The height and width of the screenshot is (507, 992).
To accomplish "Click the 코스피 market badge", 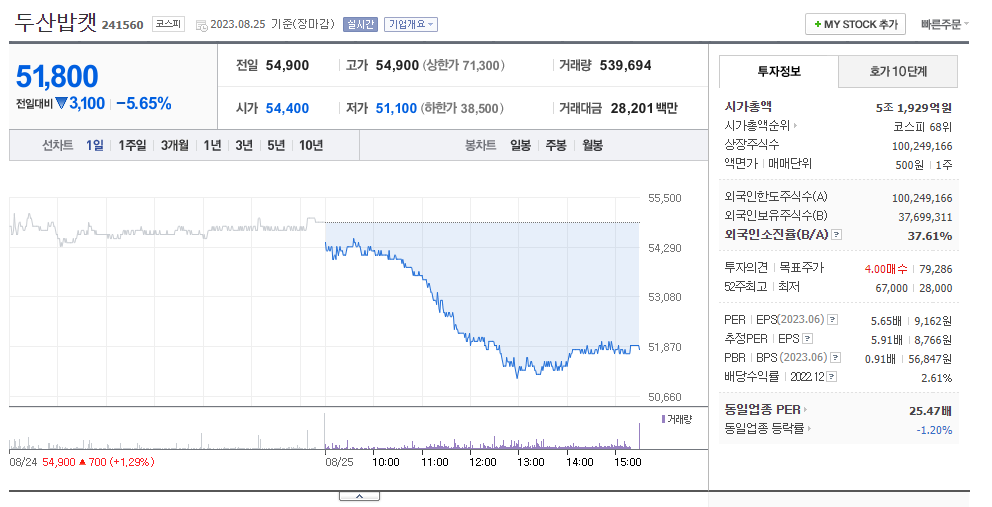I will 168,24.
